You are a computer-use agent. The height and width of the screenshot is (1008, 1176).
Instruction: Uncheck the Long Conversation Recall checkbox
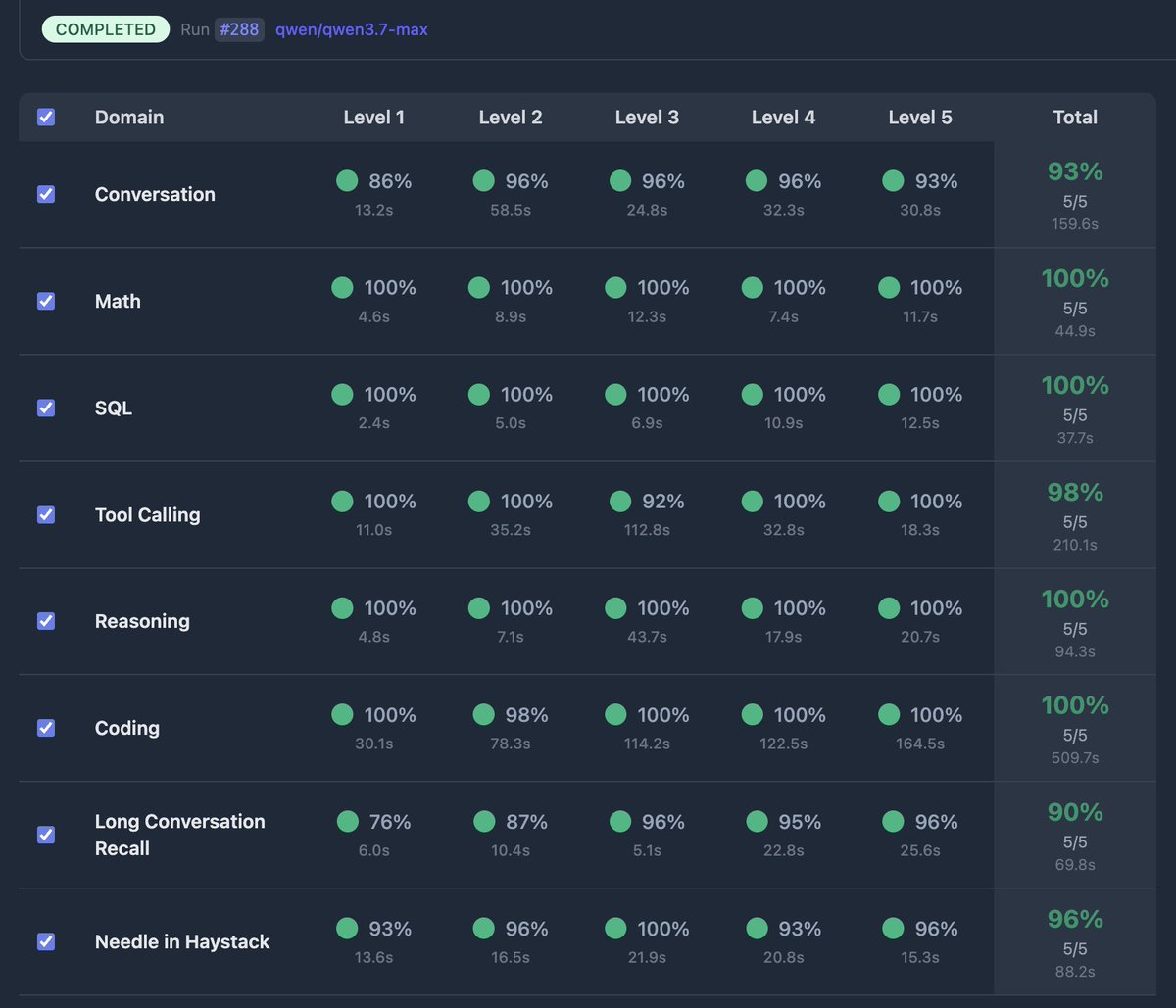click(46, 835)
